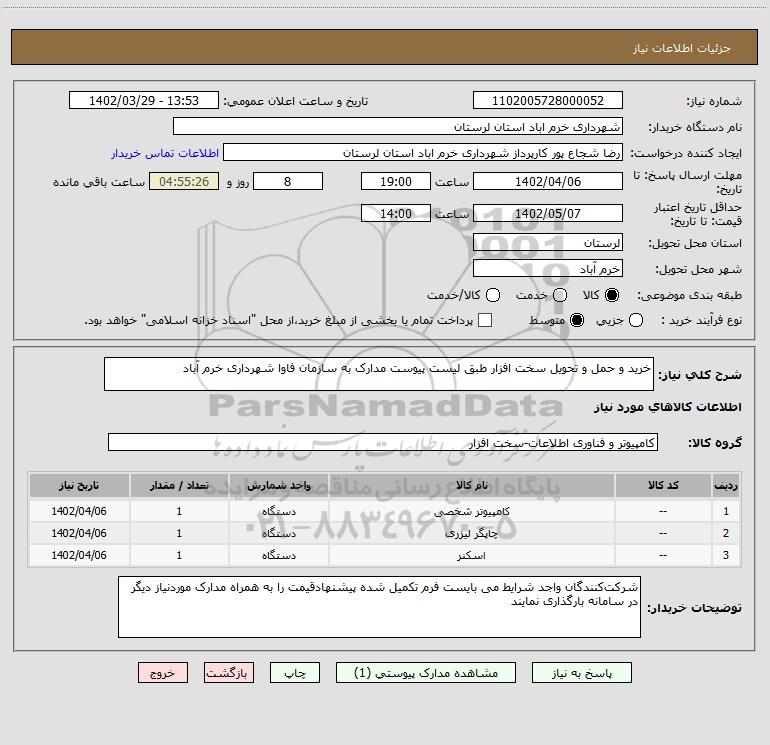Click شهر محل تحویل field خرم آباد
This screenshot has height=745, width=770.
point(548,268)
